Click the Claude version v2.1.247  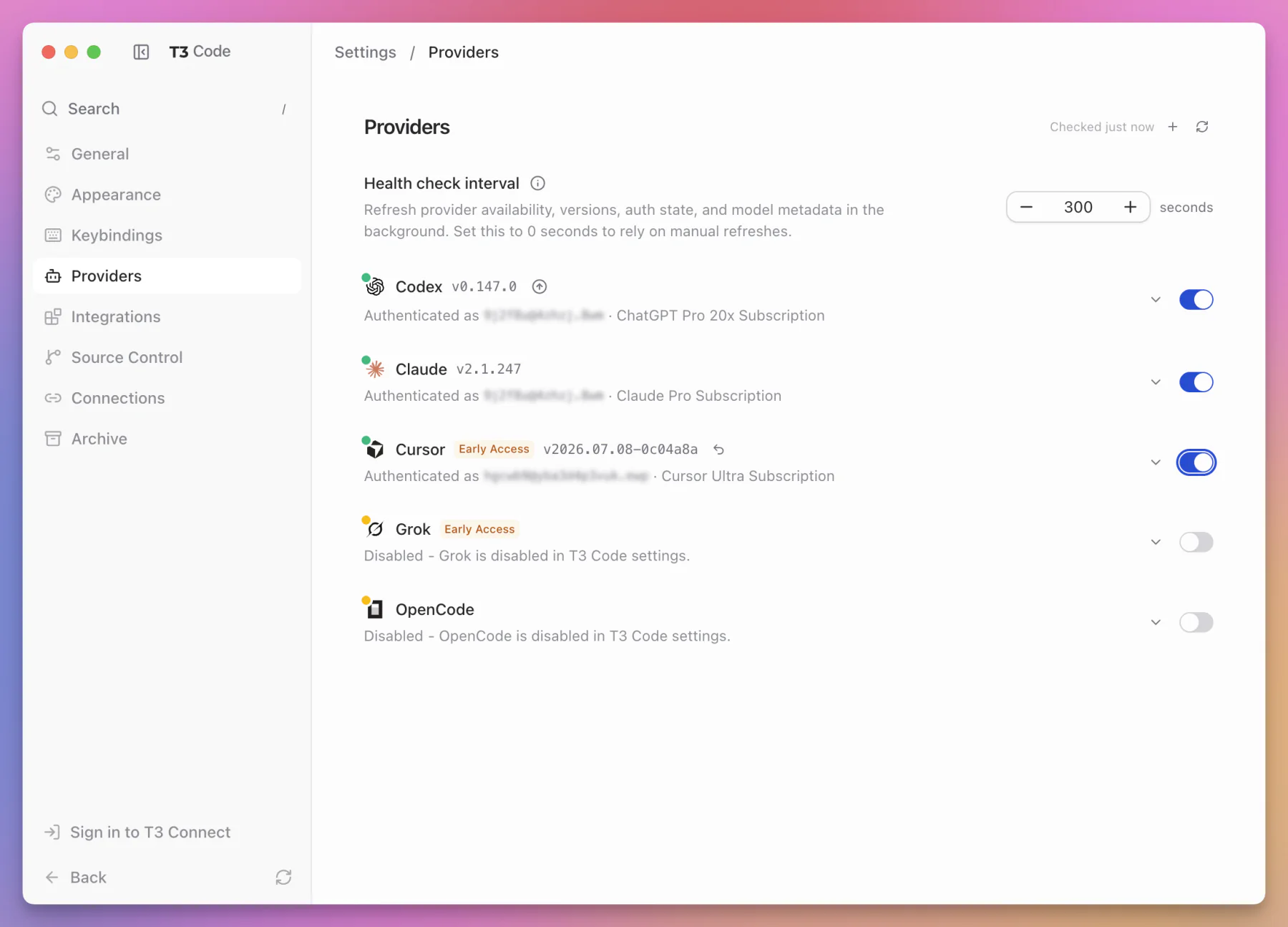[489, 369]
